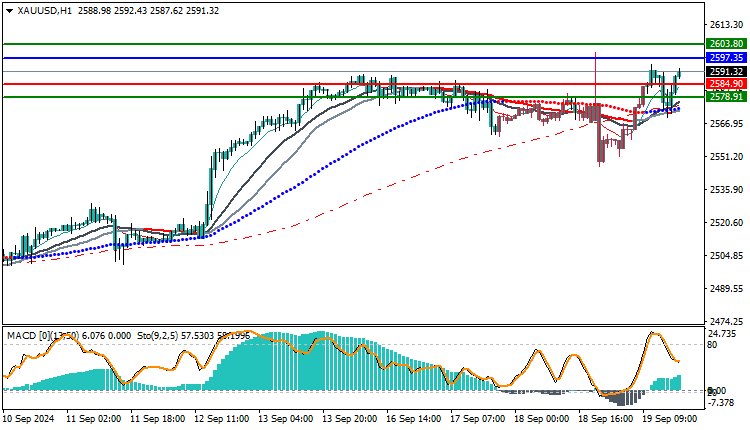This screenshot has width=750, height=430.
Task: Select the 2474.25 price axis value
Action: [727, 321]
